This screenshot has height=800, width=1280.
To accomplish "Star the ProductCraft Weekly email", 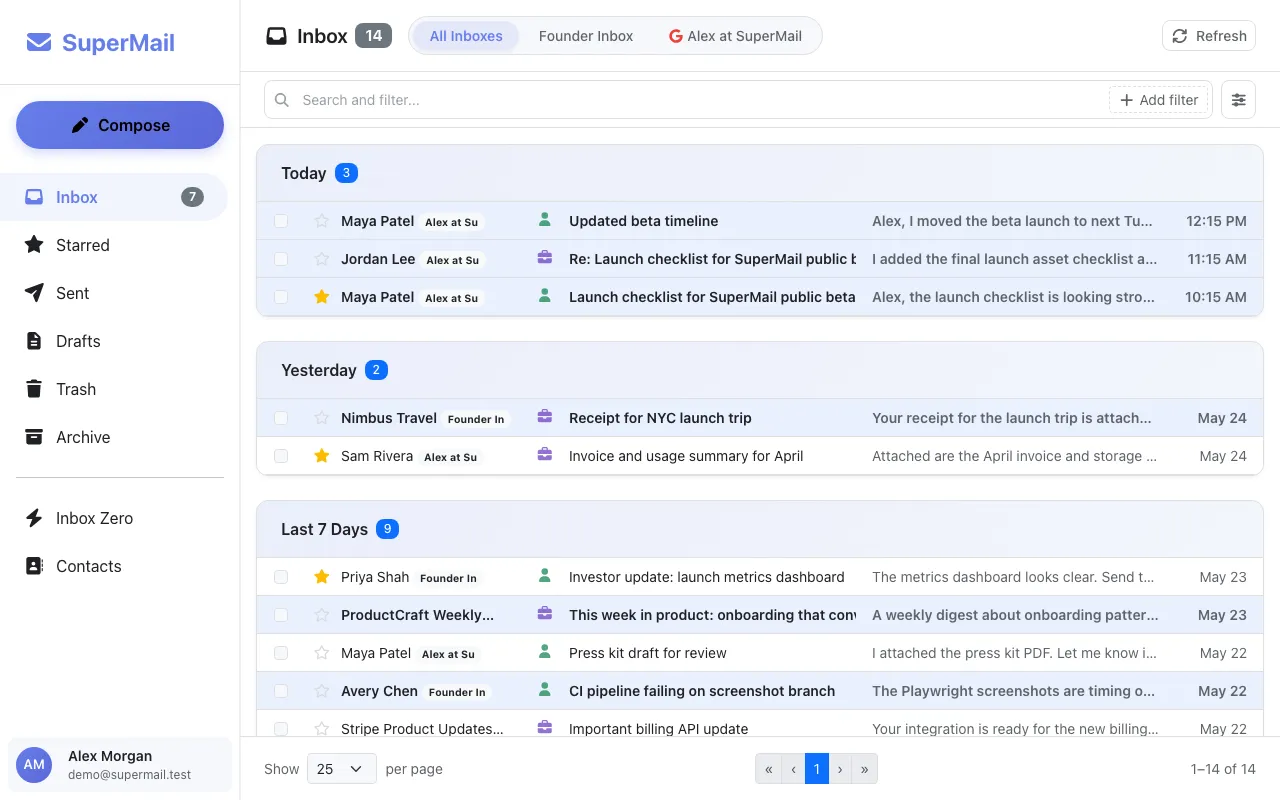I will pos(322,615).
